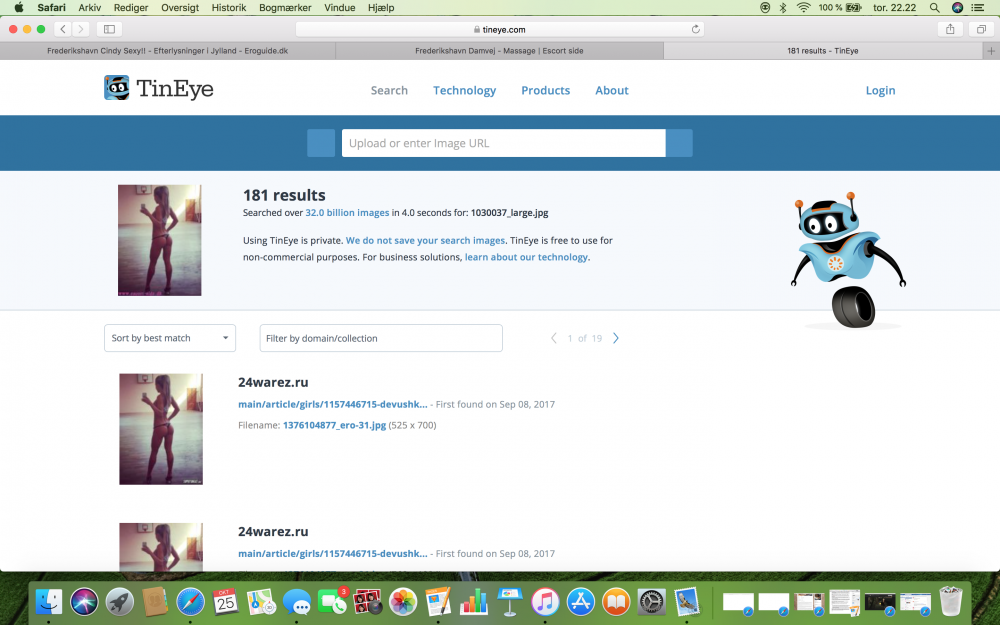Select the 181 results - TinEye tab

pos(823,51)
